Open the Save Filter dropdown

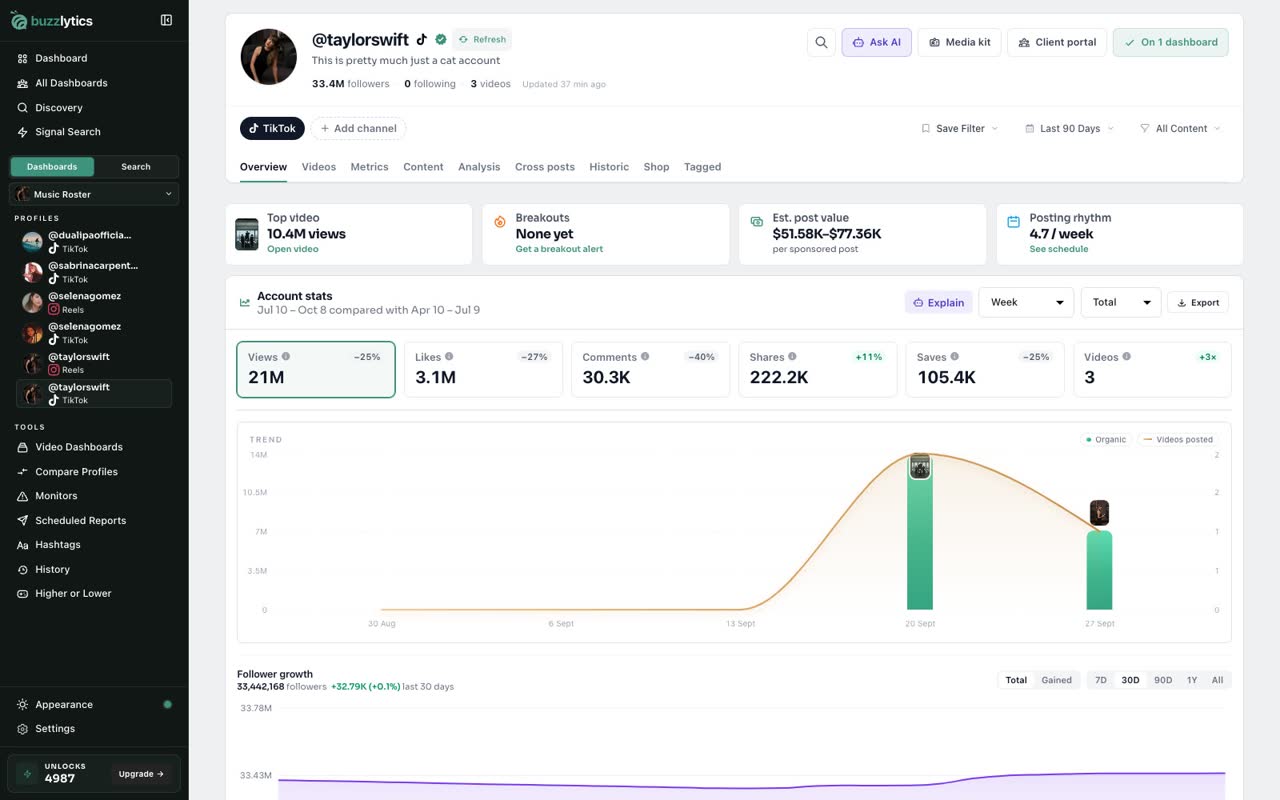click(960, 129)
